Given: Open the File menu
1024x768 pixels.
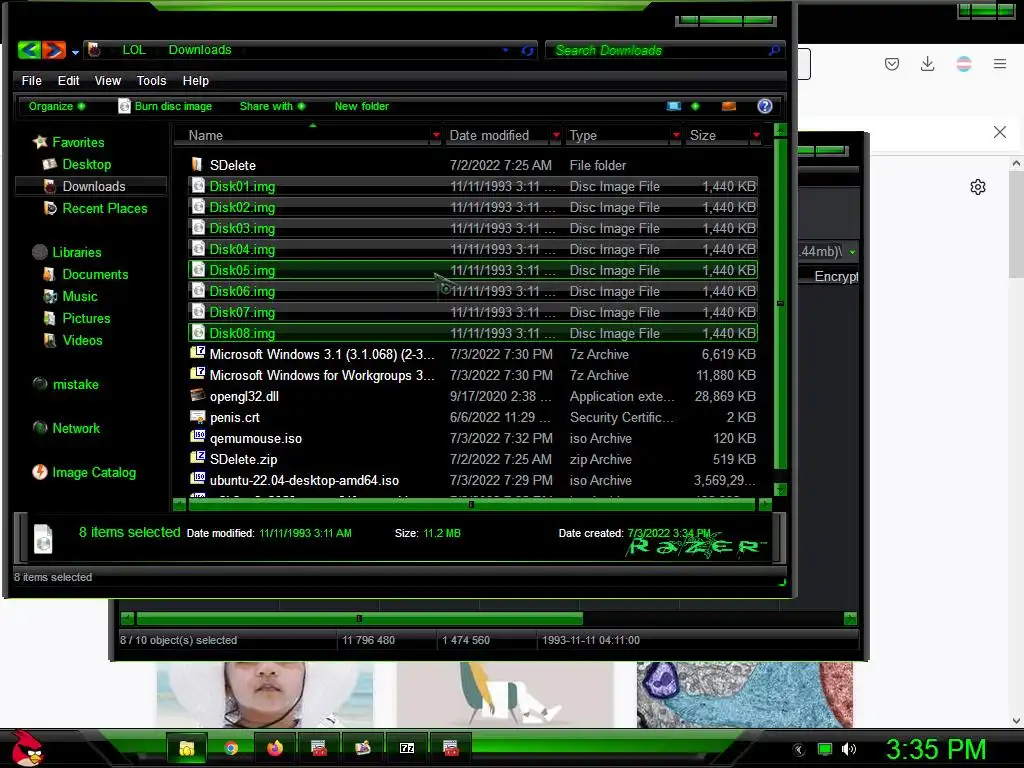Looking at the screenshot, I should [x=31, y=80].
